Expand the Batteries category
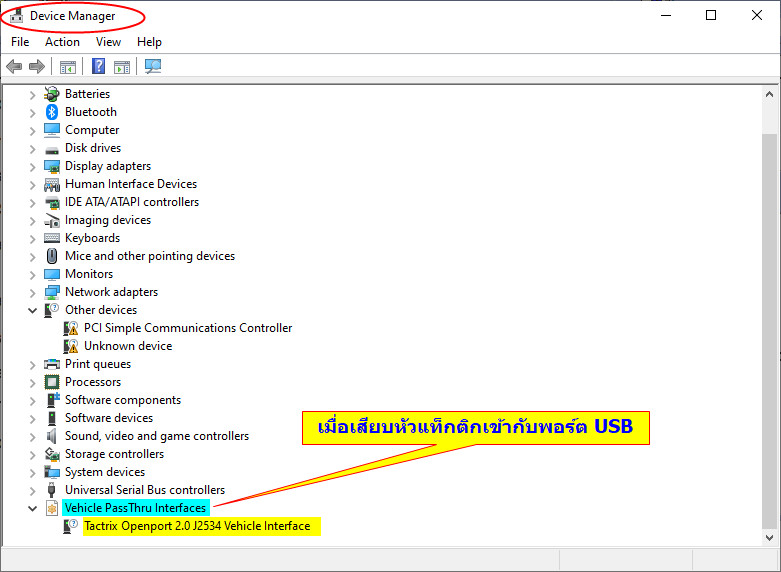Image resolution: width=781 pixels, height=572 pixels. [x=33, y=94]
